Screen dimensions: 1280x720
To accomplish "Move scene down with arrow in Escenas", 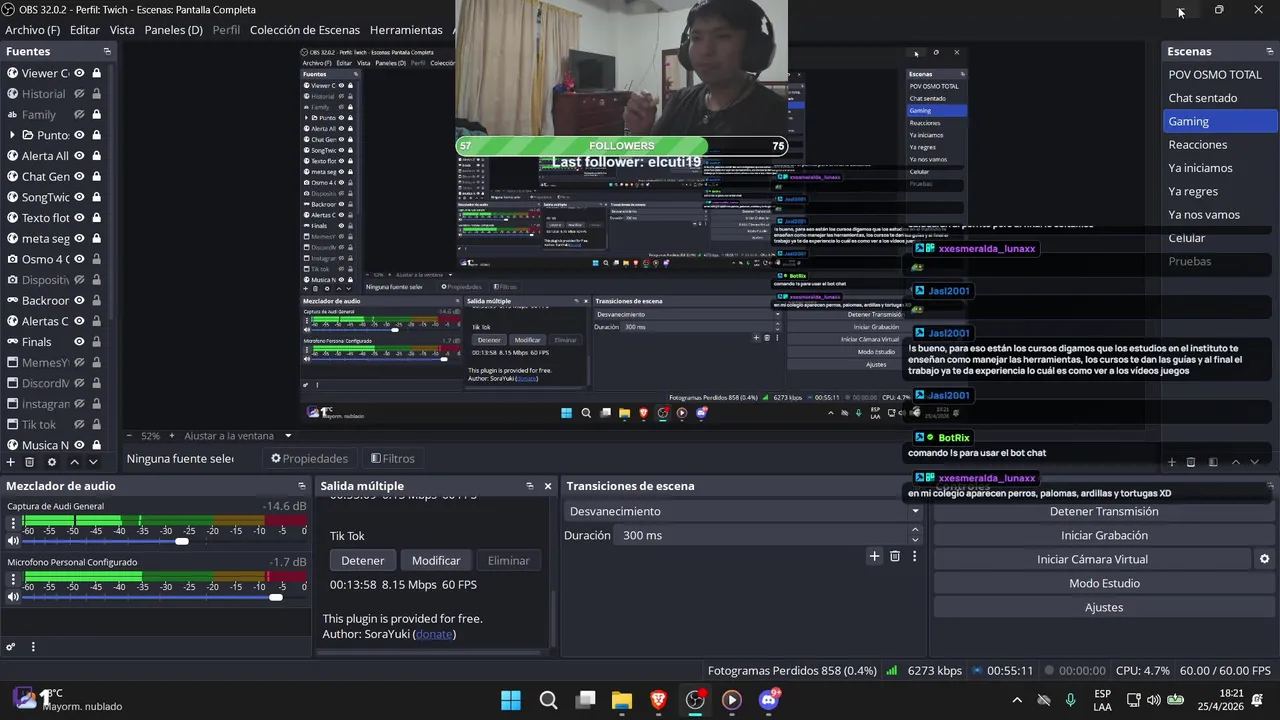I will click(1255, 462).
